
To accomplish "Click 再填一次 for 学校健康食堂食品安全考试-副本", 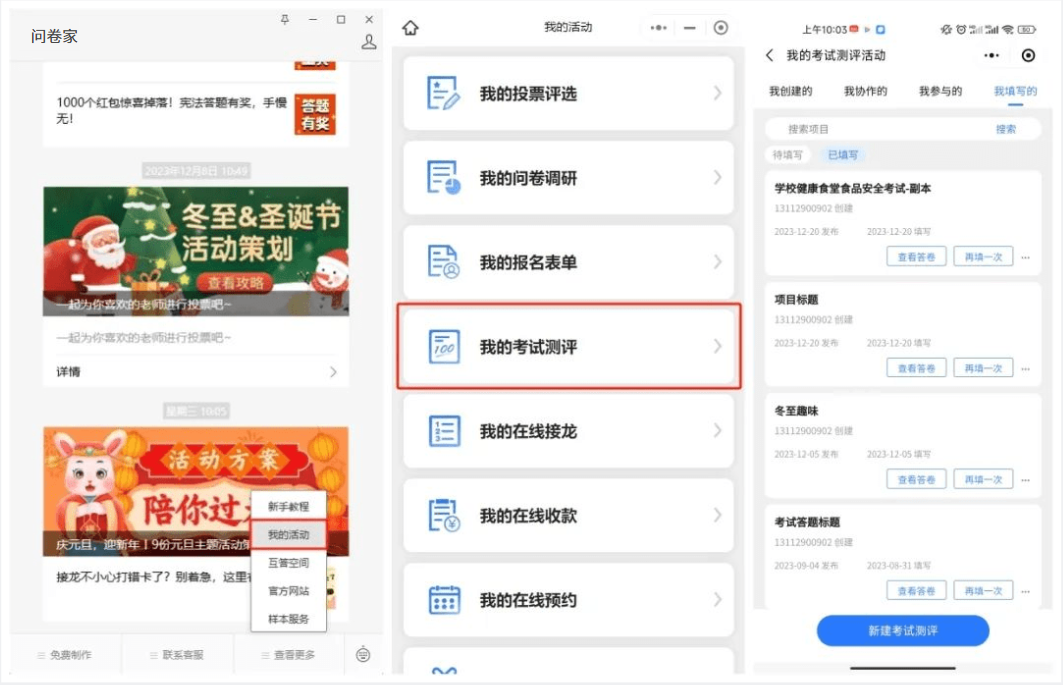I will click(983, 257).
